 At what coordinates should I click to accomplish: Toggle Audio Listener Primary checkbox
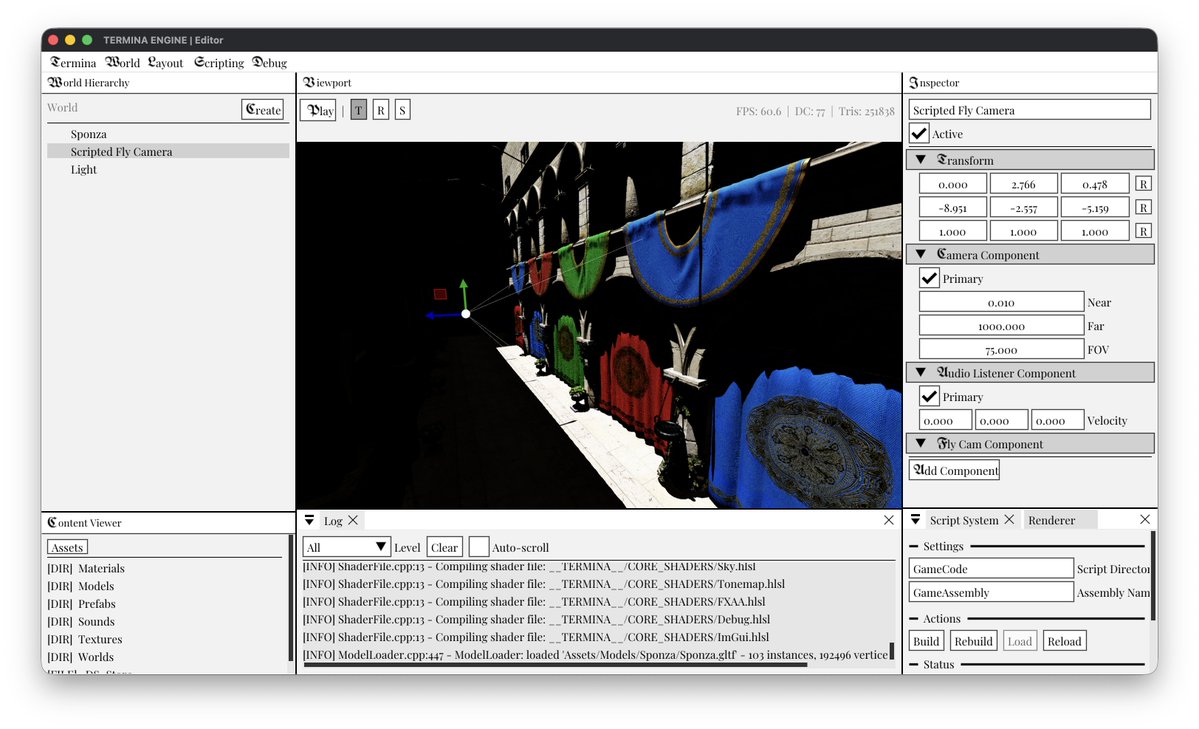929,396
